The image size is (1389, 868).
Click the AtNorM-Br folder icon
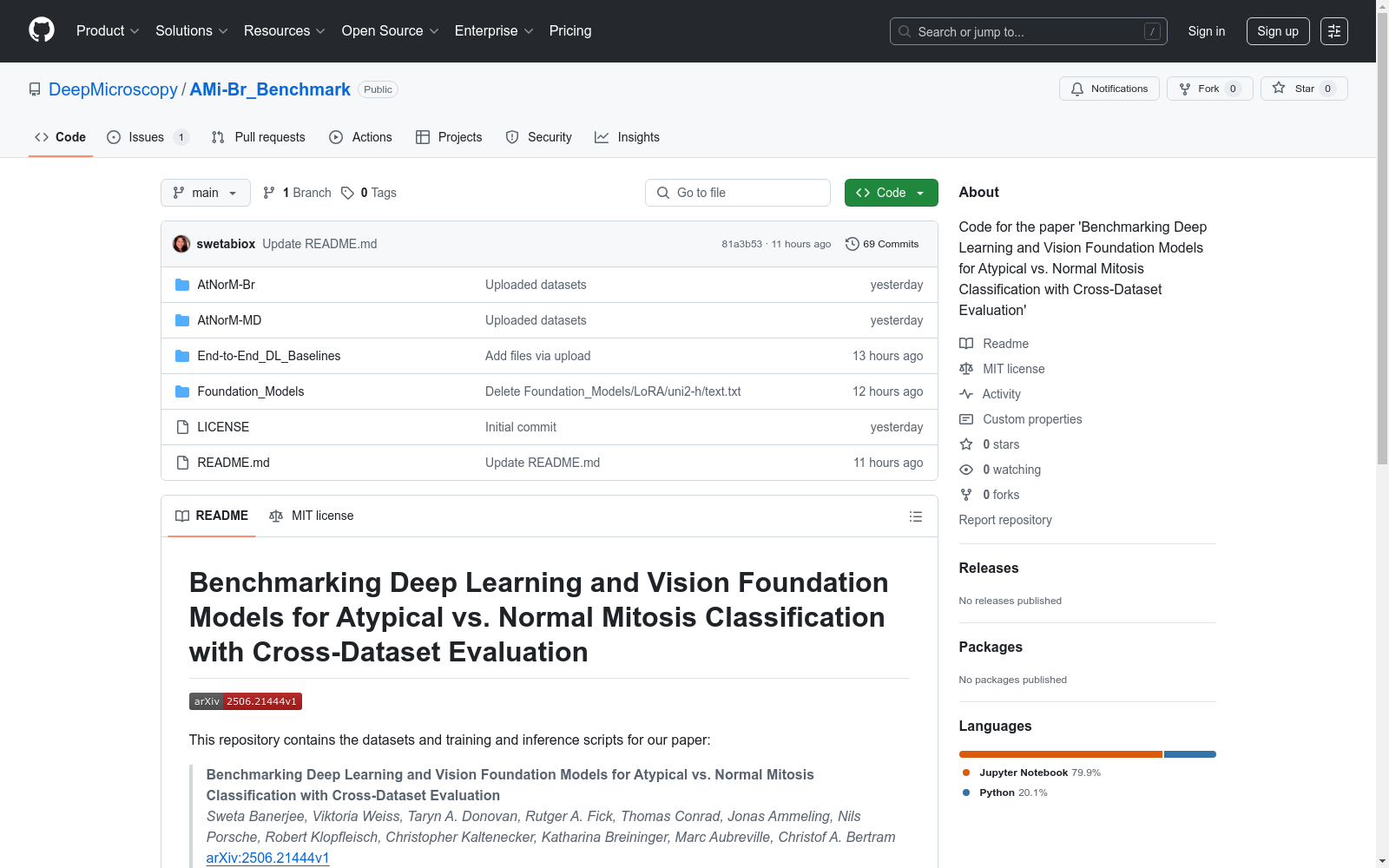(x=182, y=285)
